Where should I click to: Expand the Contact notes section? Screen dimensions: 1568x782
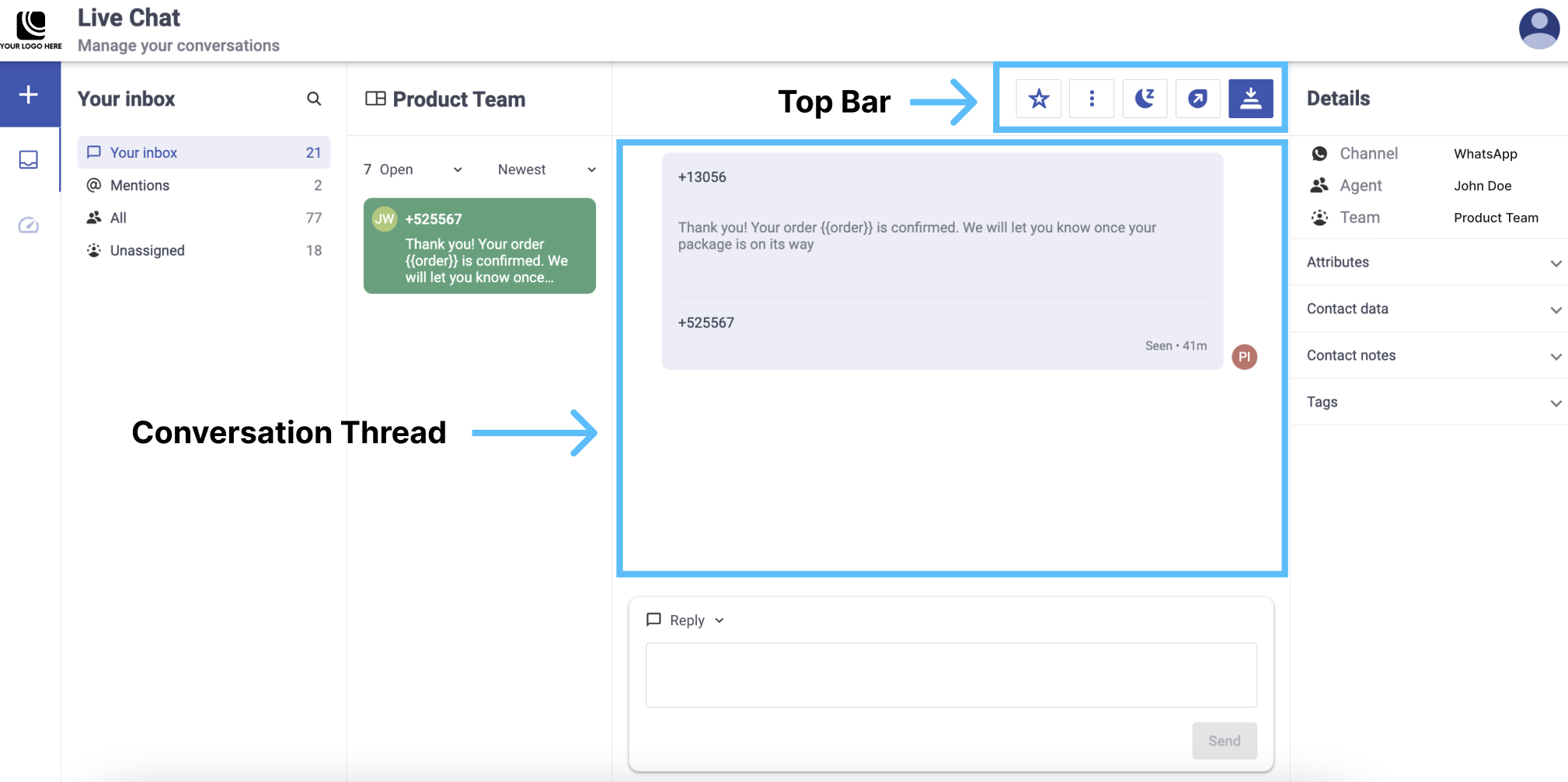pyautogui.click(x=1429, y=355)
